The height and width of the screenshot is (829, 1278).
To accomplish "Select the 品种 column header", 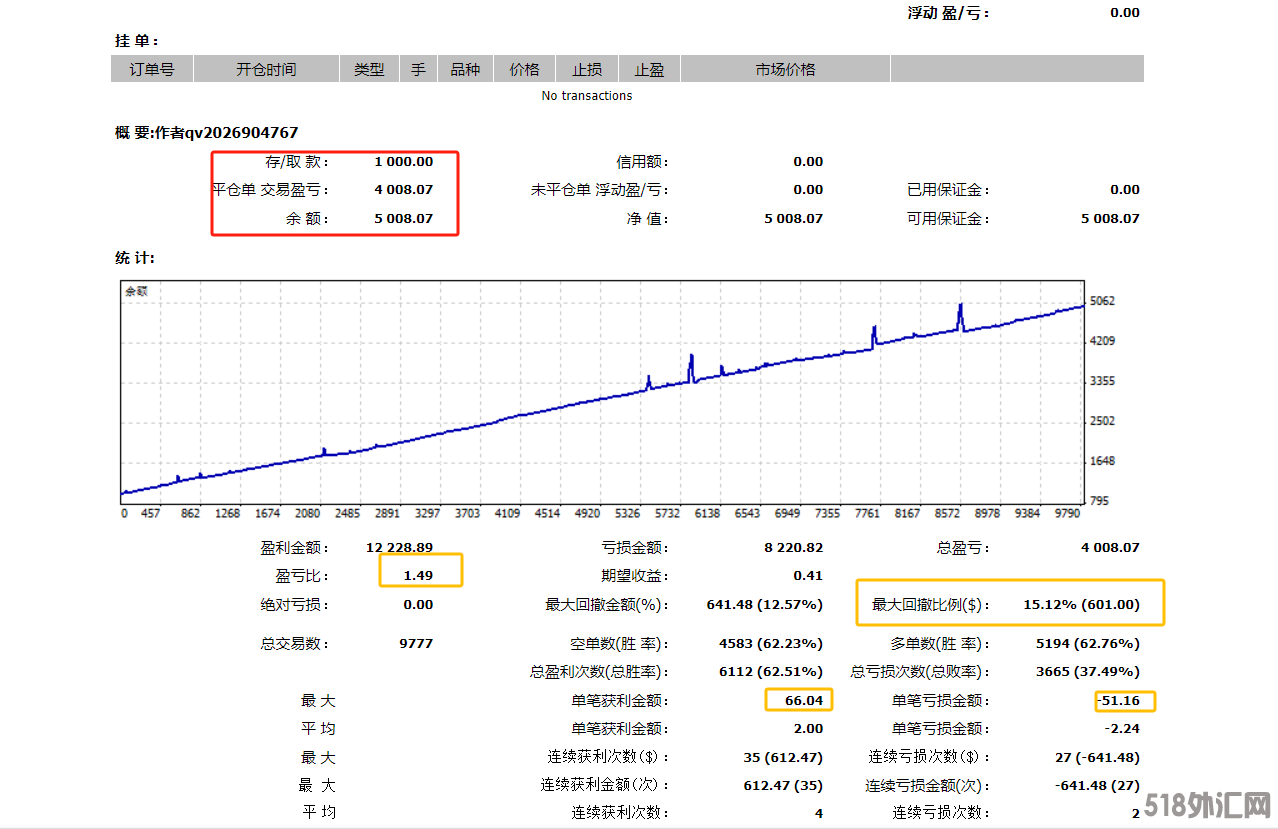I will [465, 69].
